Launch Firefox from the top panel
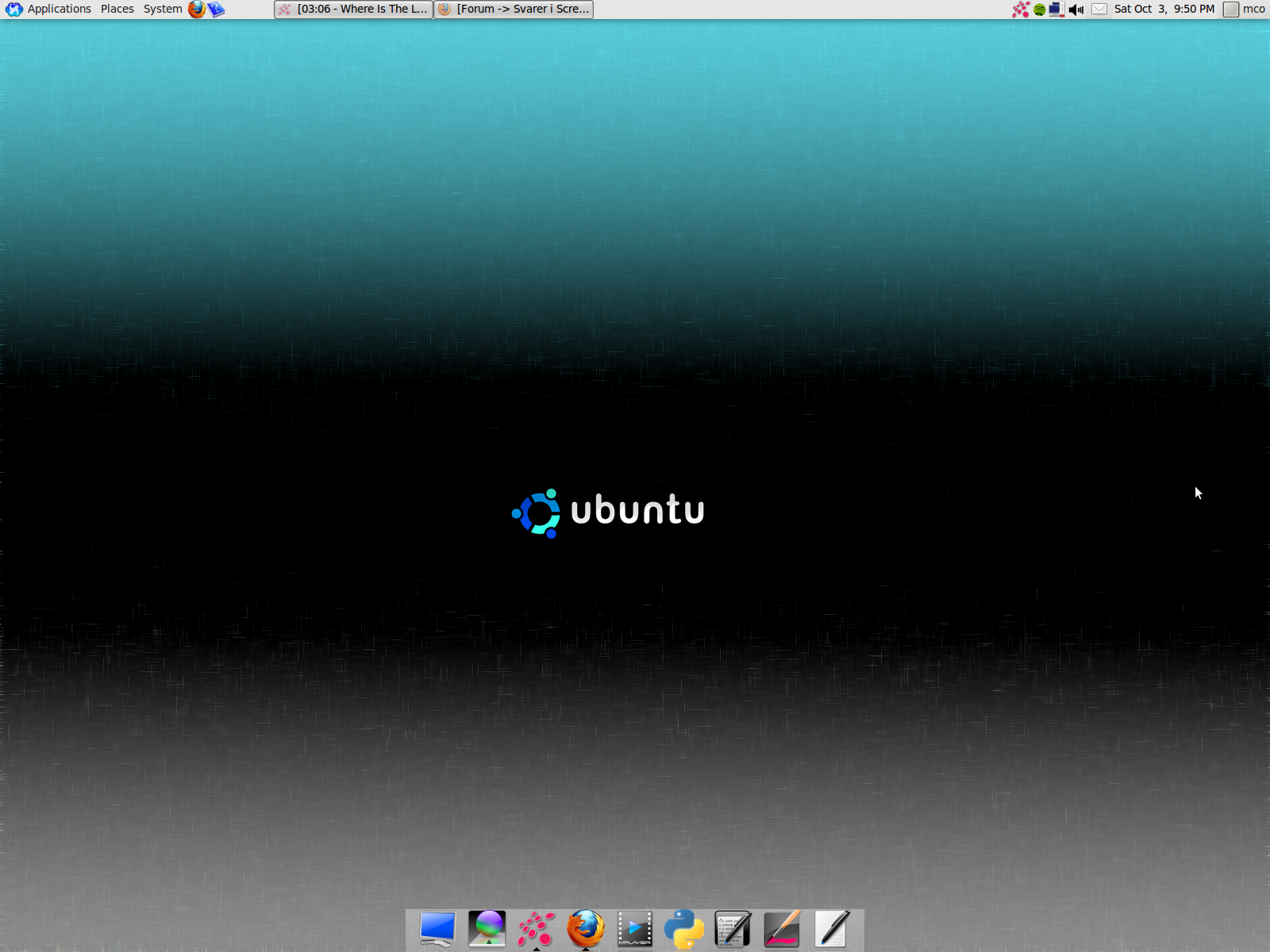Image resolution: width=1270 pixels, height=952 pixels. 197,9
